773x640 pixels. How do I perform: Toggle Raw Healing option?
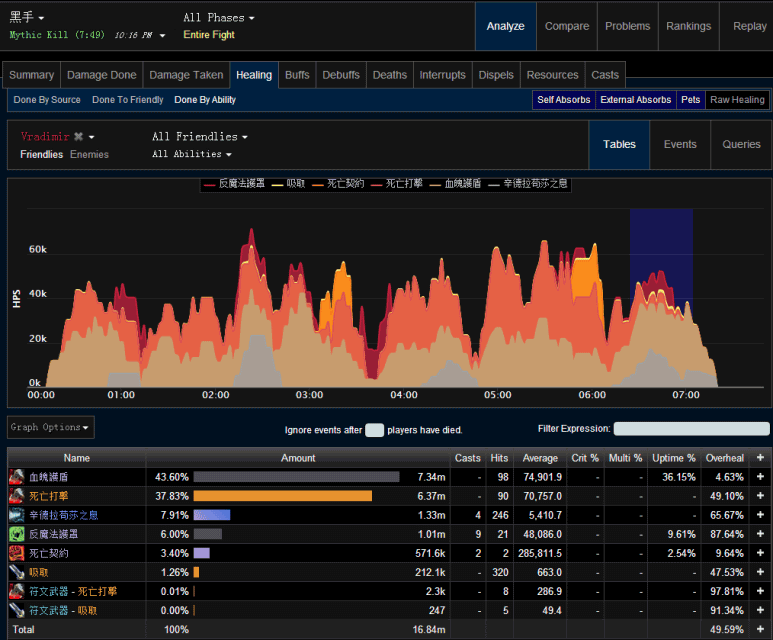(737, 100)
